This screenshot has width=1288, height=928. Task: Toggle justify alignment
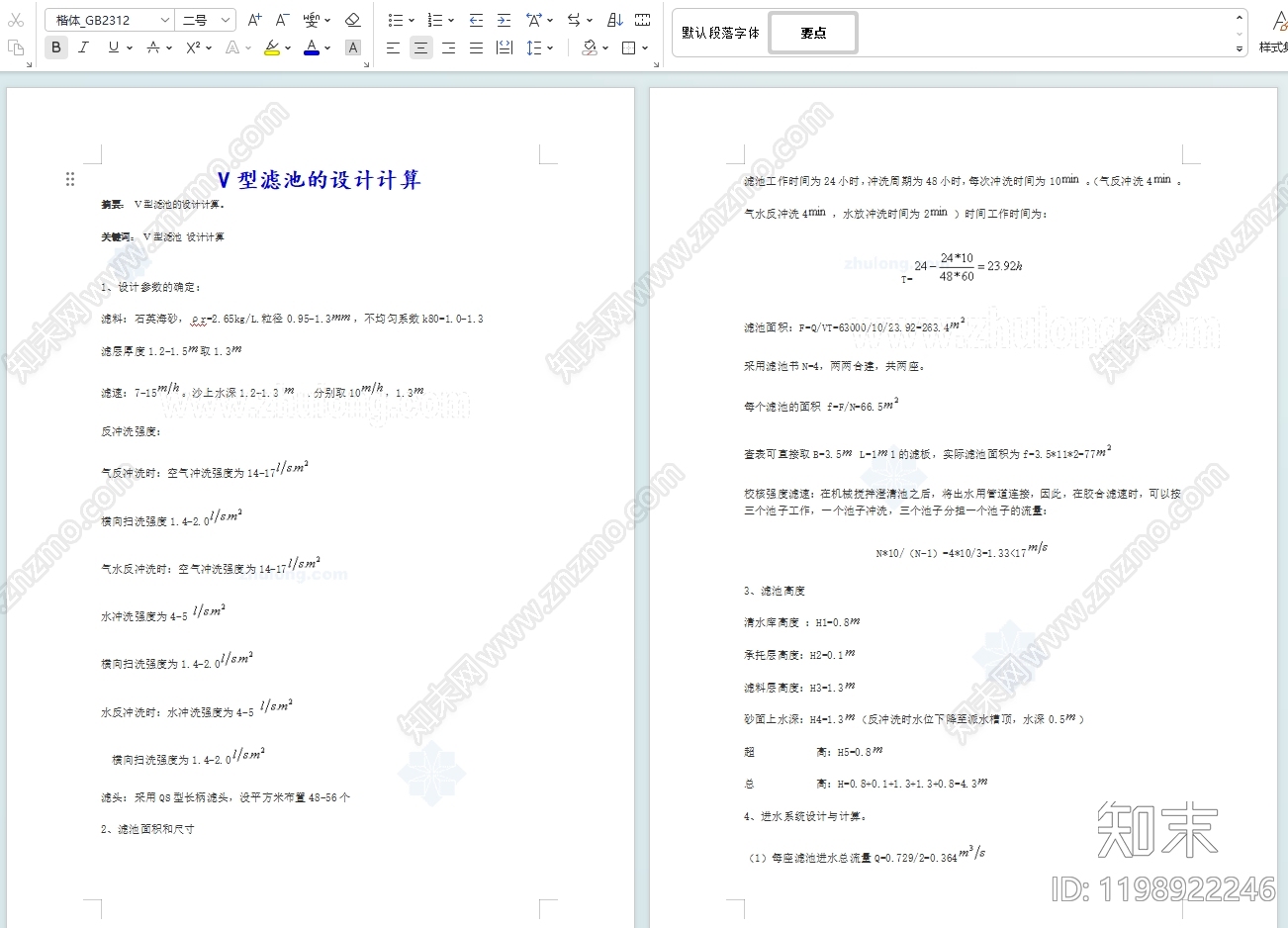(477, 47)
